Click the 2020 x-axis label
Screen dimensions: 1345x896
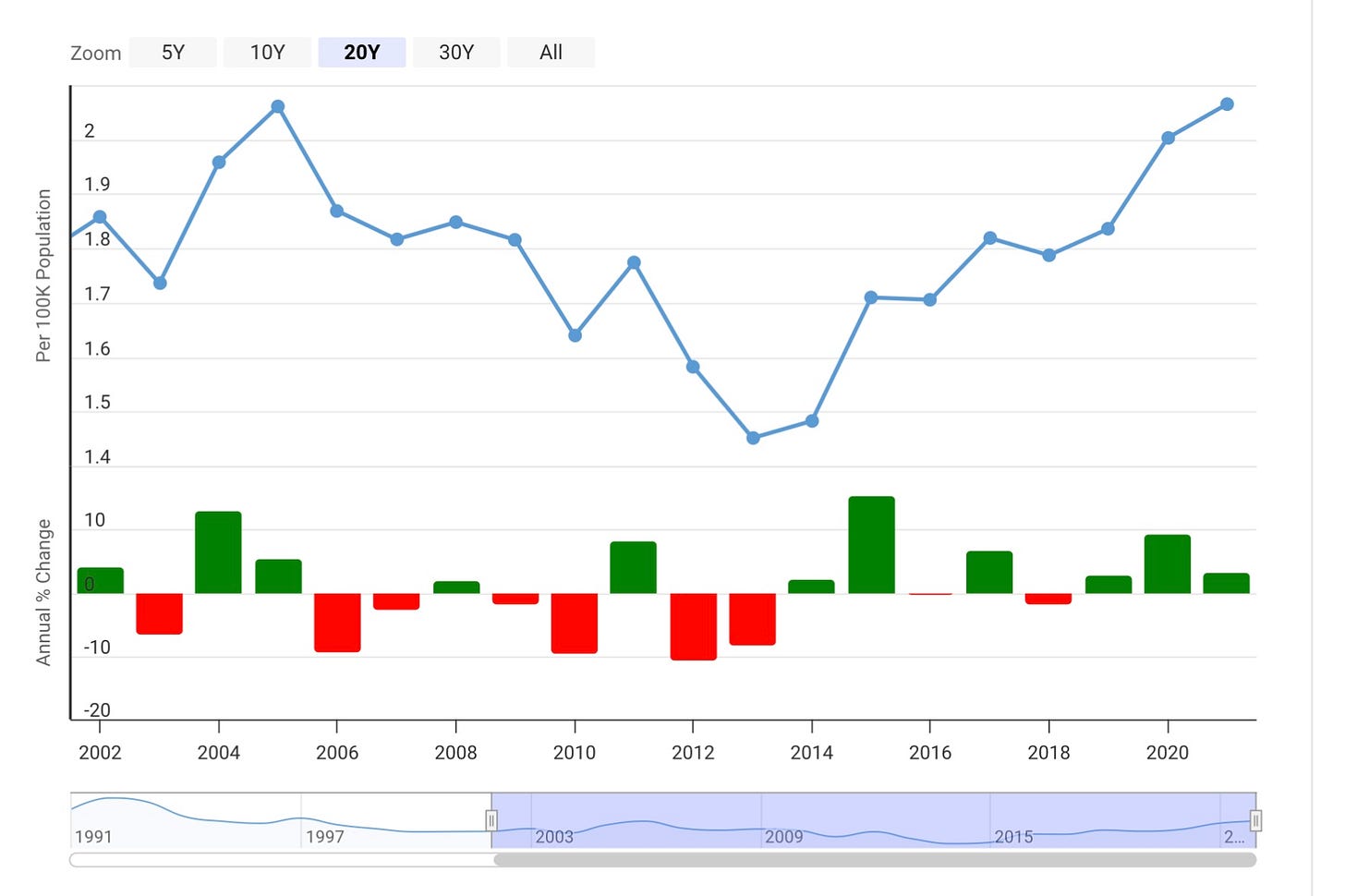click(1168, 753)
